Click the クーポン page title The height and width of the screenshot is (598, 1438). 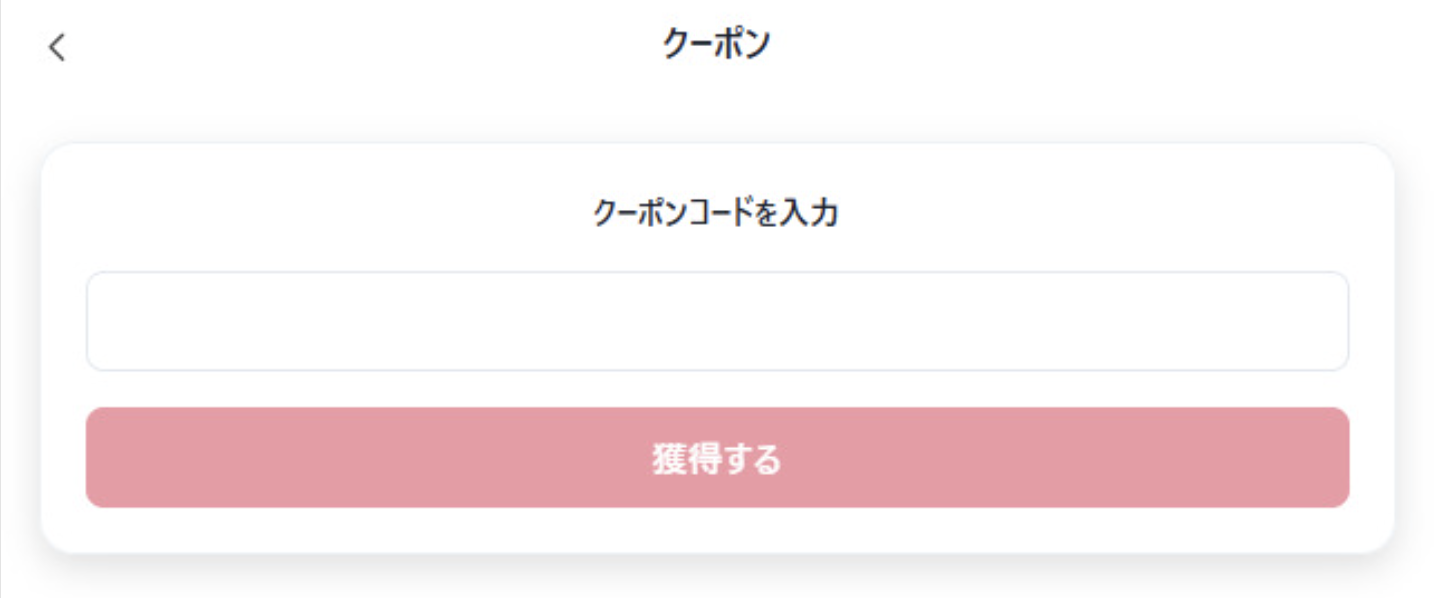pos(716,45)
